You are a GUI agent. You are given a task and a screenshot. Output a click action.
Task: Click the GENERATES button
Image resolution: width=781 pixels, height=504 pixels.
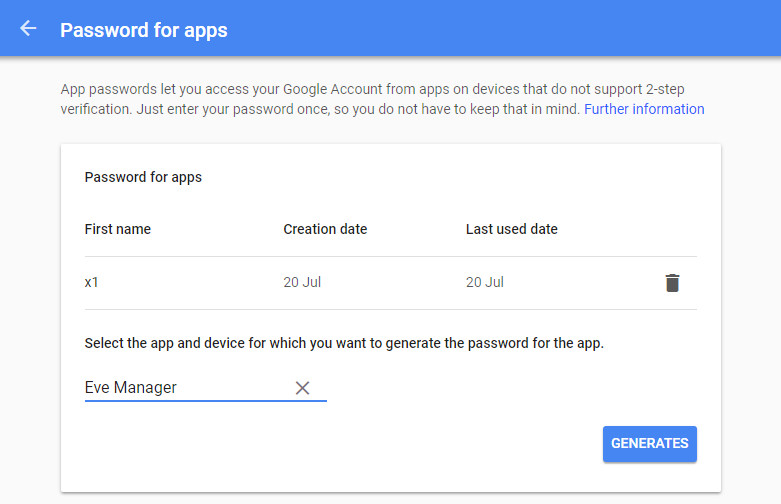click(x=650, y=443)
